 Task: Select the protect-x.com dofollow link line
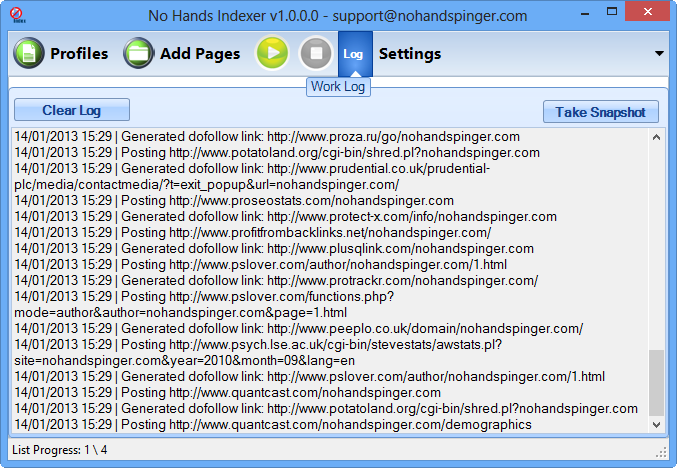pos(285,216)
